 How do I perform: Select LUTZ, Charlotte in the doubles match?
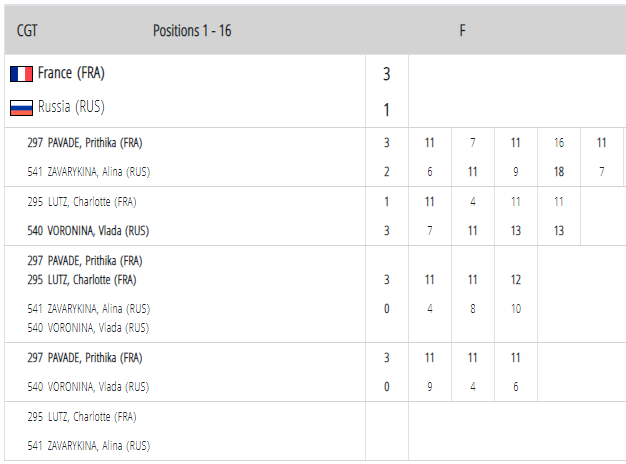(82, 280)
